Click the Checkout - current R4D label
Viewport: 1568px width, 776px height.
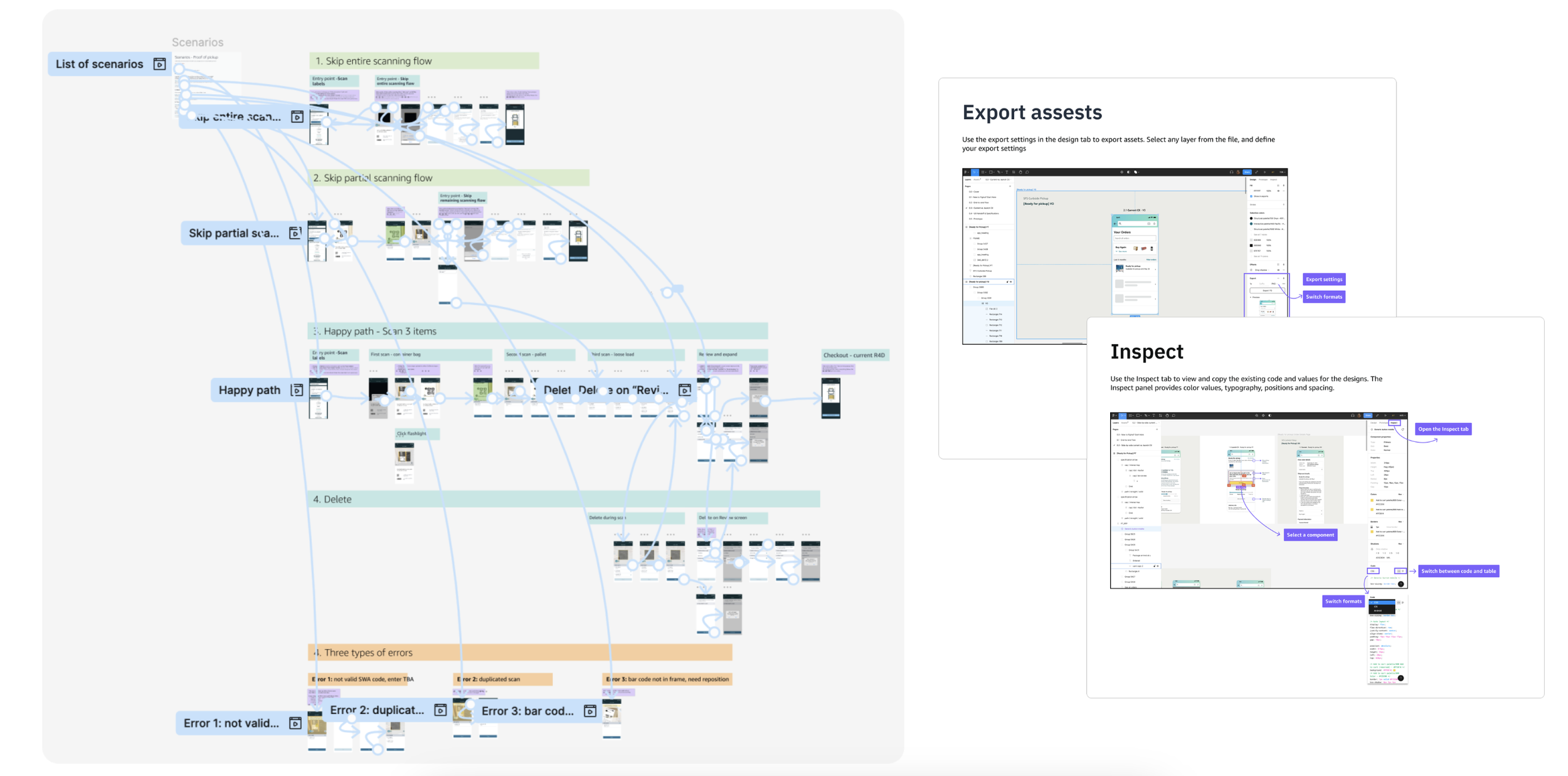[854, 355]
